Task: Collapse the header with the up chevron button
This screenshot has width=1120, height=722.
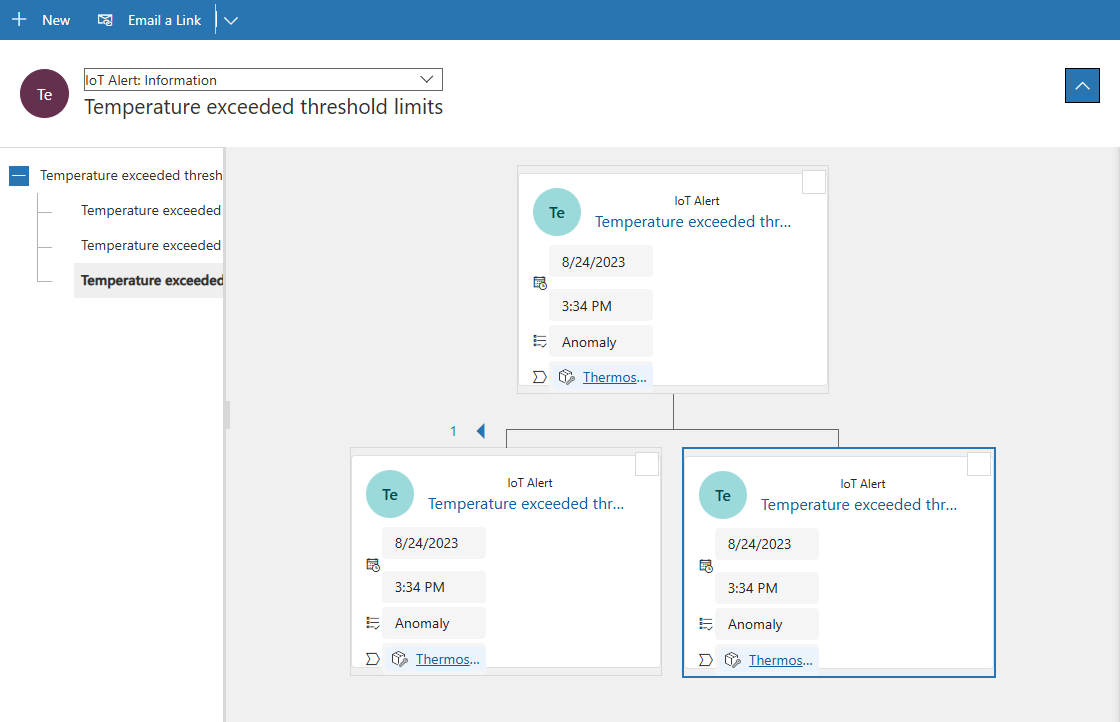Action: coord(1082,86)
